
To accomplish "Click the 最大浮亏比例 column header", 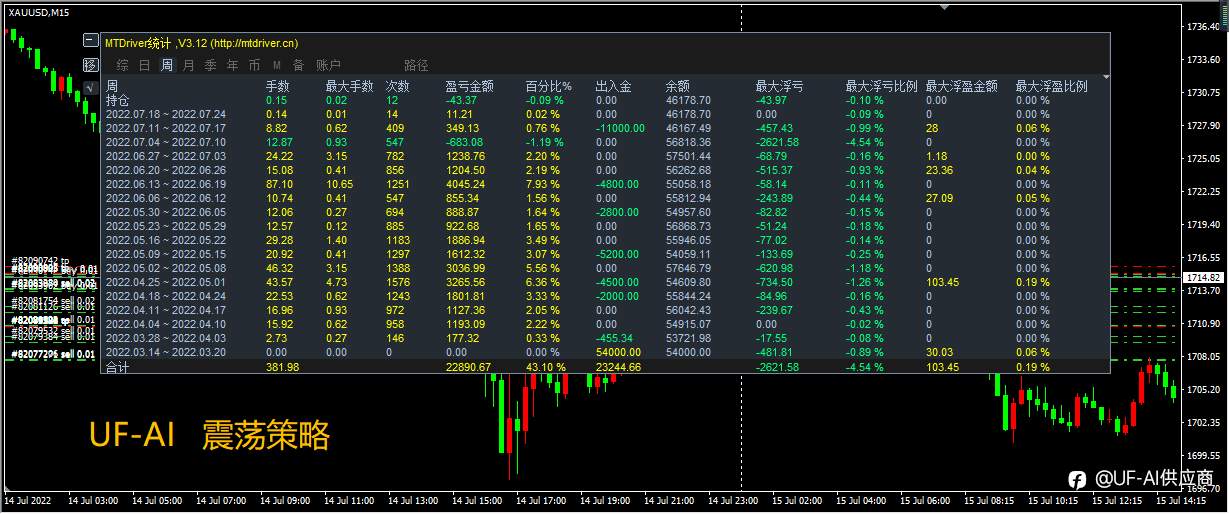I will tap(882, 87).
